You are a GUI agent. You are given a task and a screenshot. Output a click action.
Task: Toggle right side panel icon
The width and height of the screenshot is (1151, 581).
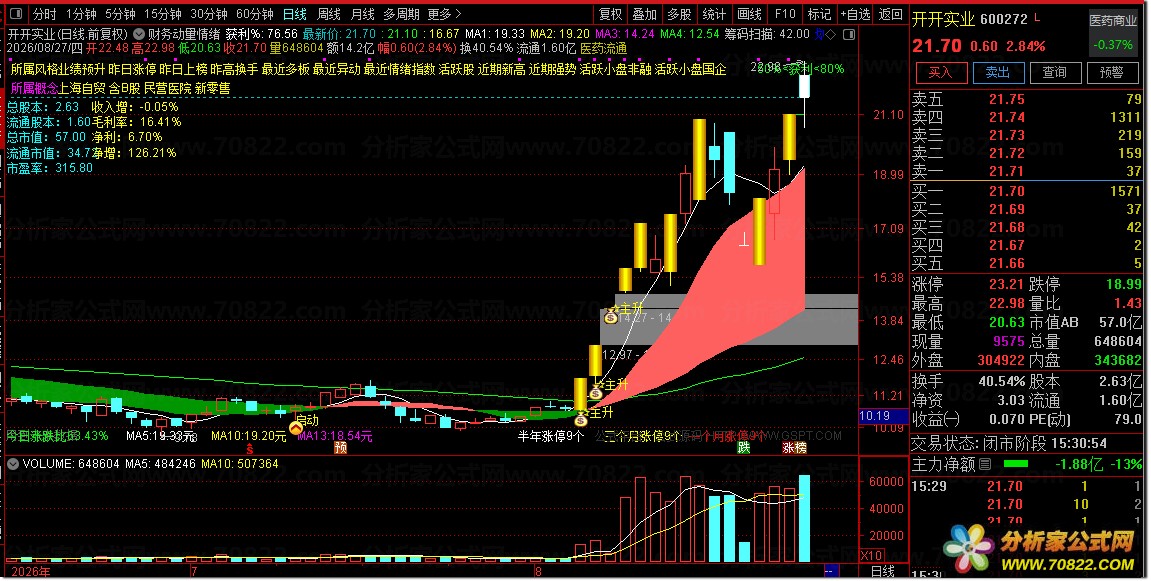[x=849, y=34]
